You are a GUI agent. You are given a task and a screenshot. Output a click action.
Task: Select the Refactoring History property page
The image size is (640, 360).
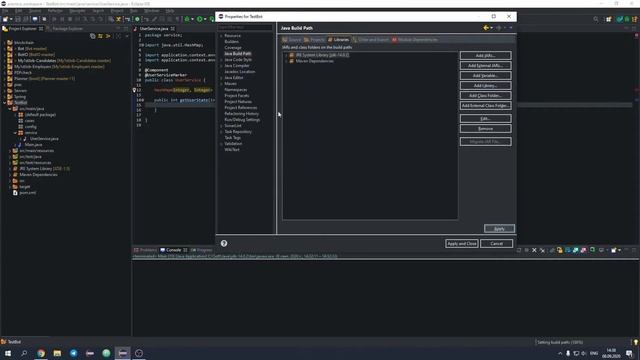pyautogui.click(x=242, y=114)
